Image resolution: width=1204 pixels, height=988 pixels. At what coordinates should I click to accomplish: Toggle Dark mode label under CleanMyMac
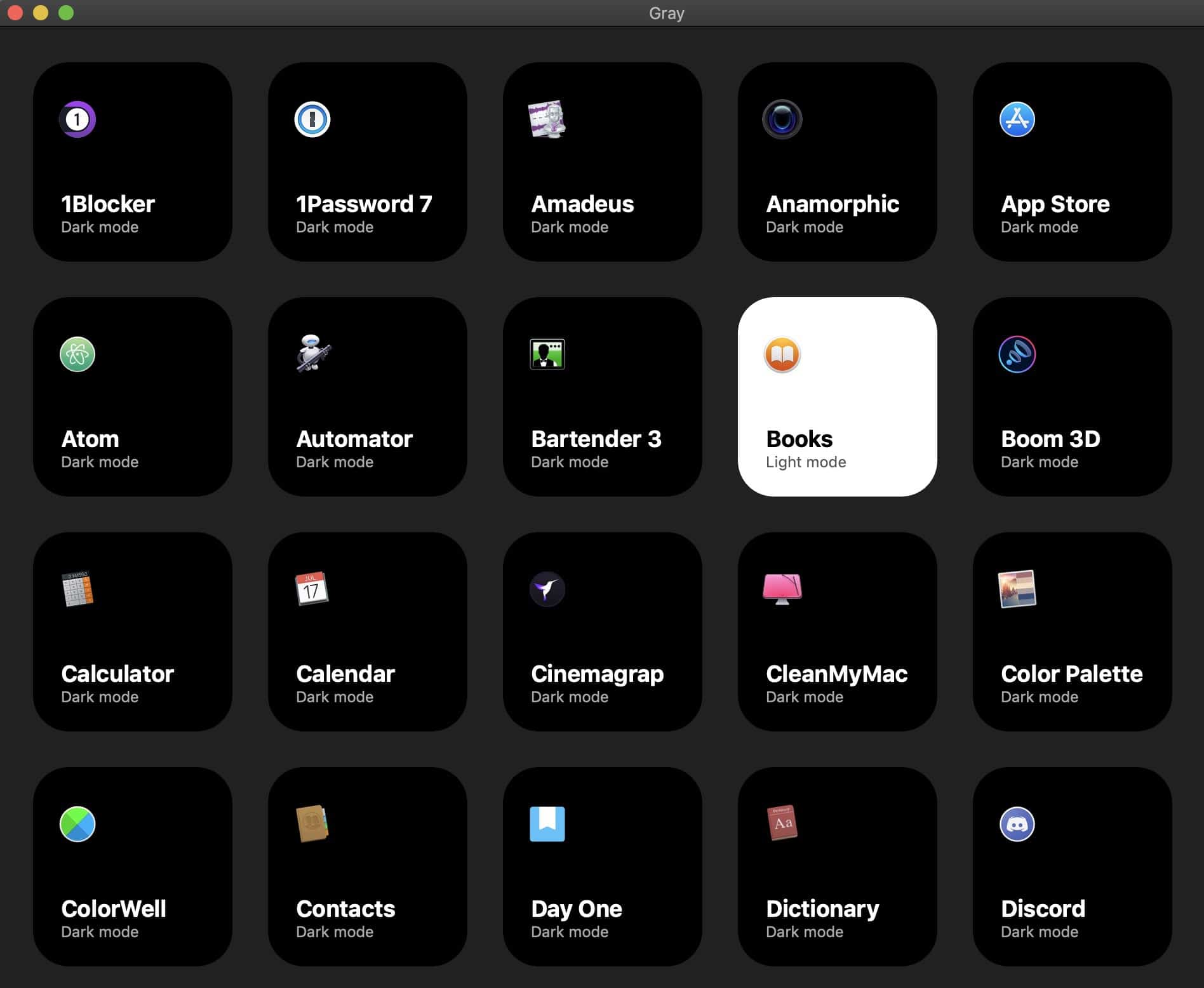point(805,697)
